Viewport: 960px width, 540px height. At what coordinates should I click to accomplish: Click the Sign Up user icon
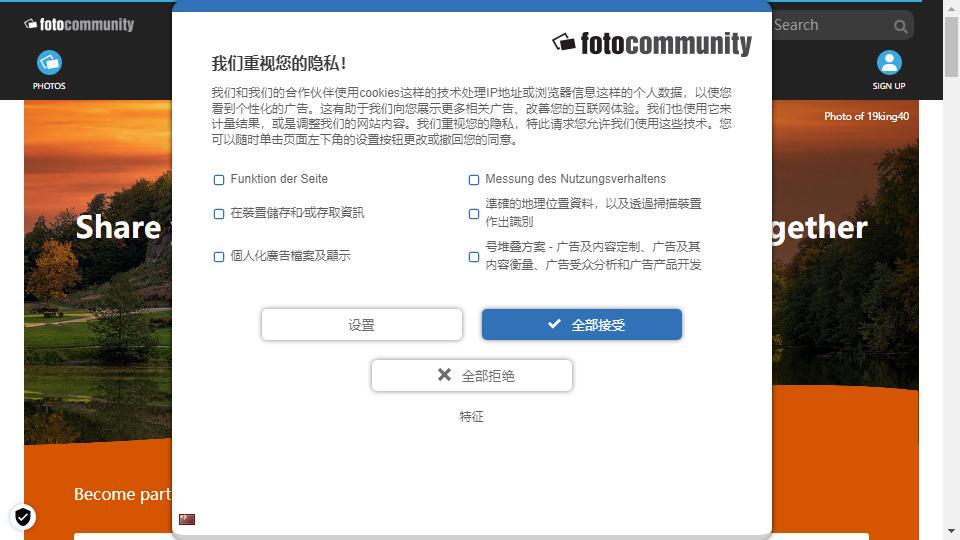[889, 62]
